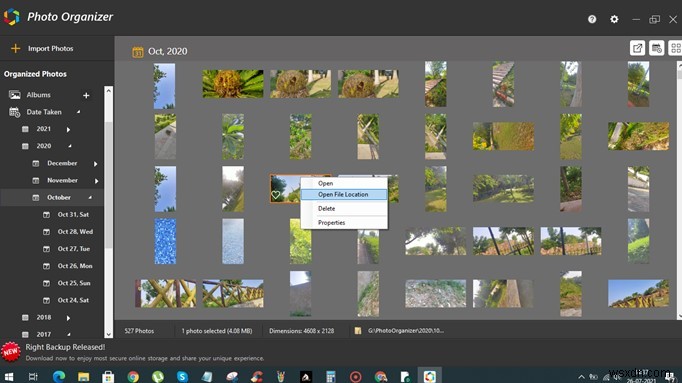Image resolution: width=682 pixels, height=383 pixels.
Task: Select the blue glitter texture thumbnail
Action: [165, 241]
